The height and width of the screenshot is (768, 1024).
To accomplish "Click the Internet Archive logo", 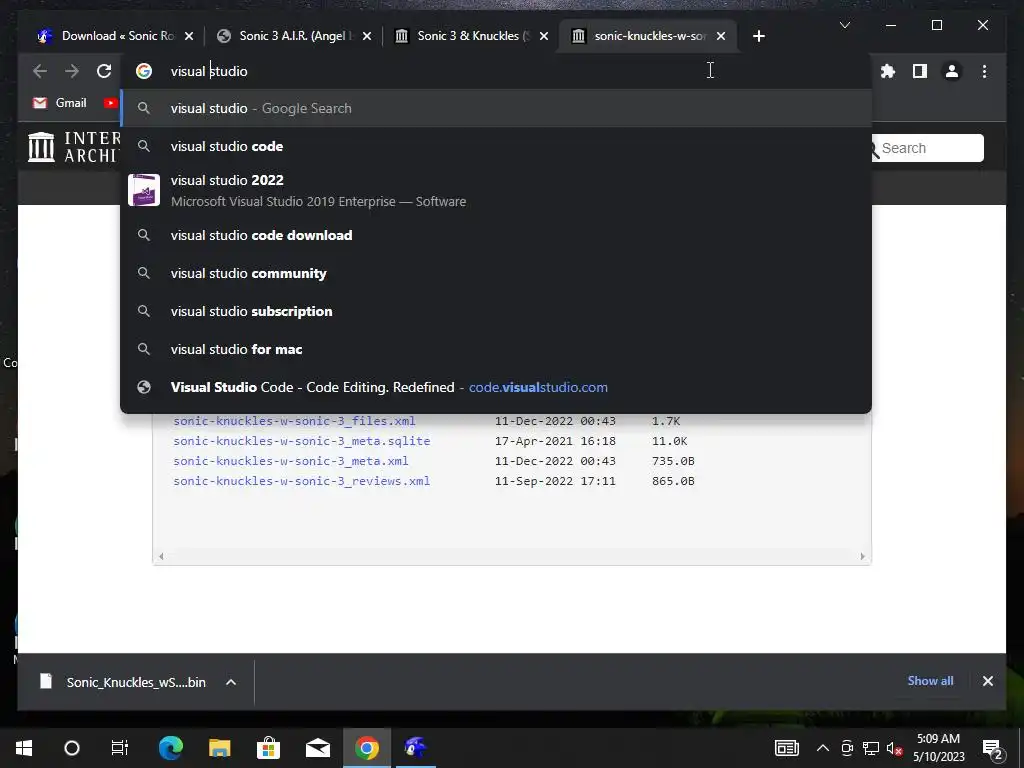I will (74, 147).
